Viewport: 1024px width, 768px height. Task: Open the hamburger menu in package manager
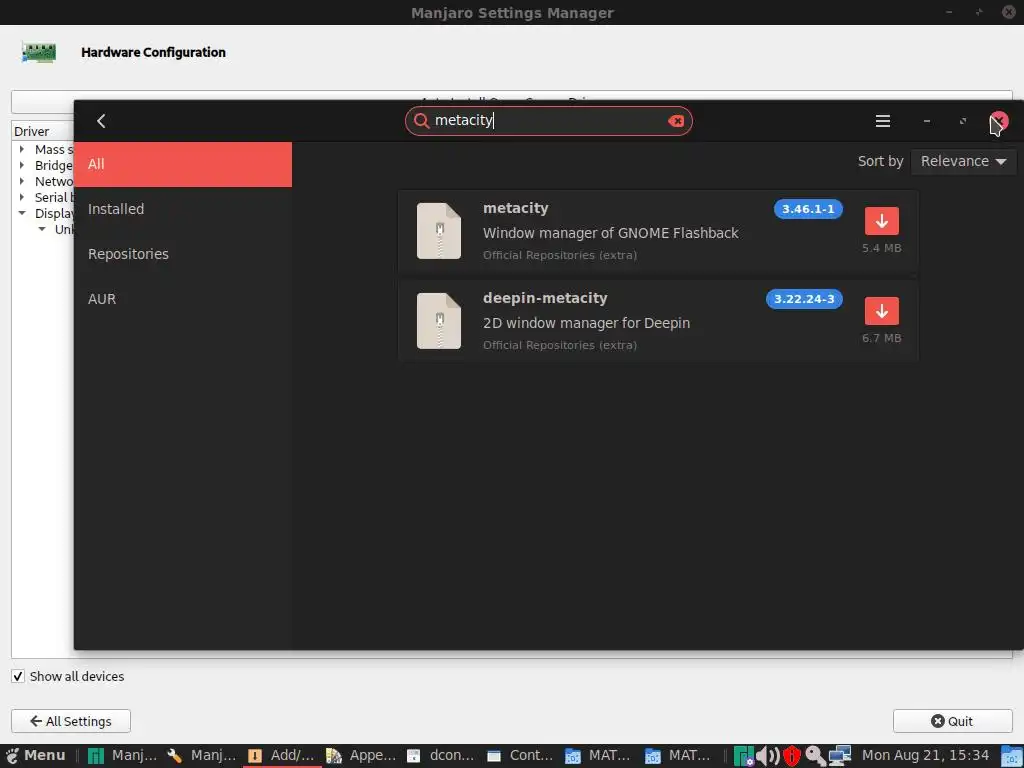(x=882, y=121)
